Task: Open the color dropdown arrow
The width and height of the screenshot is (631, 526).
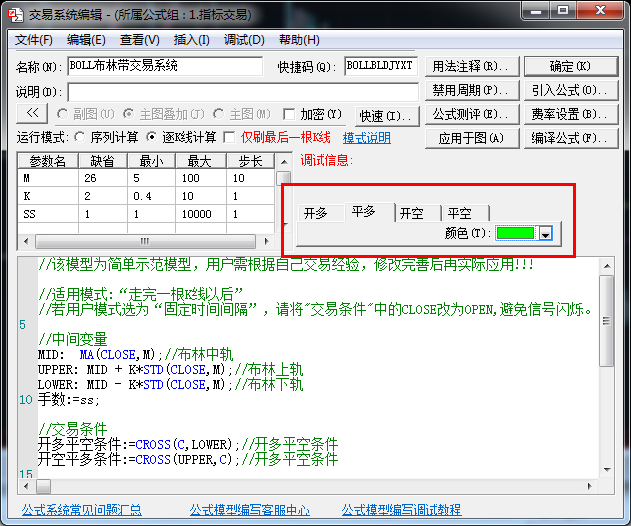Action: (x=545, y=233)
